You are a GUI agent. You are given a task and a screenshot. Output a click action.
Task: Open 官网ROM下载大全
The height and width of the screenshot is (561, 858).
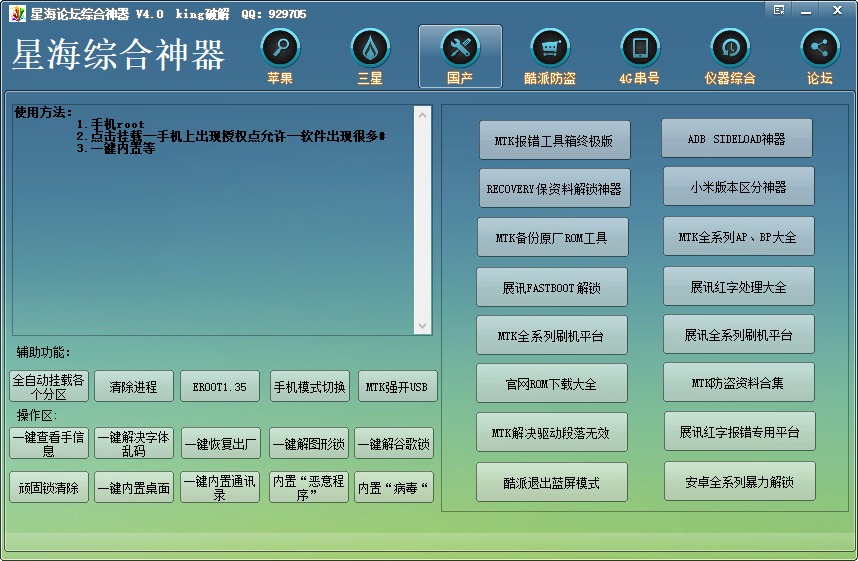point(552,383)
